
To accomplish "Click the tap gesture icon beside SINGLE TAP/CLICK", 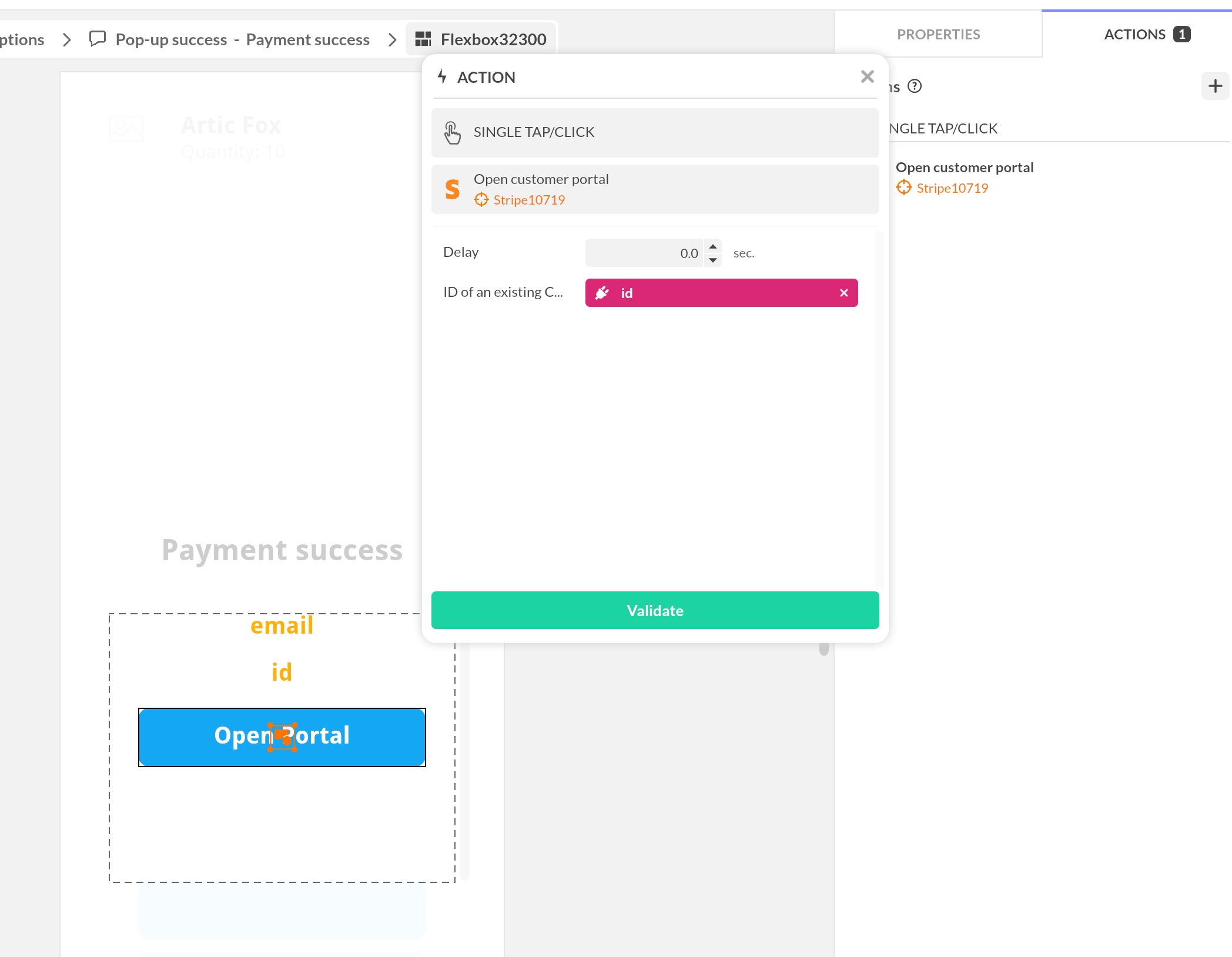I will [451, 132].
